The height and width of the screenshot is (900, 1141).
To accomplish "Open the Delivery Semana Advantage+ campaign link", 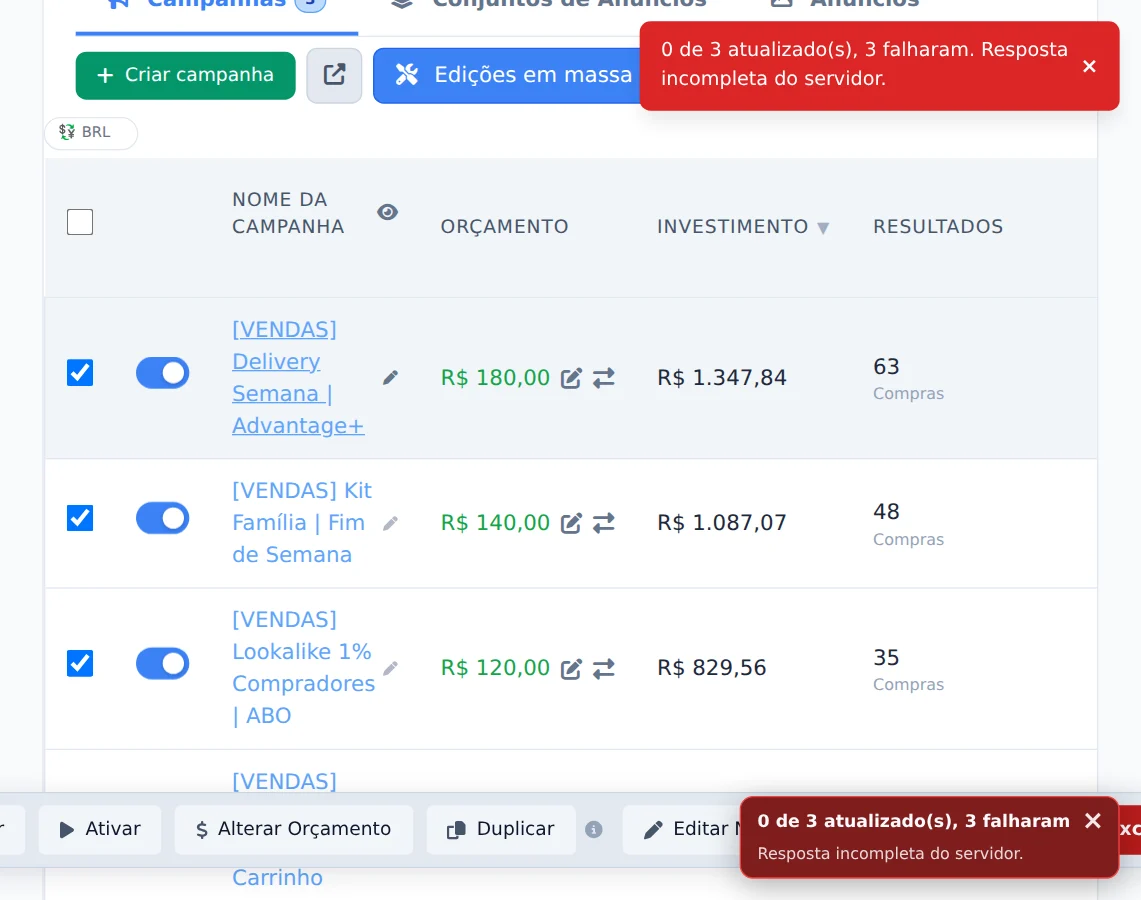I will click(x=298, y=377).
